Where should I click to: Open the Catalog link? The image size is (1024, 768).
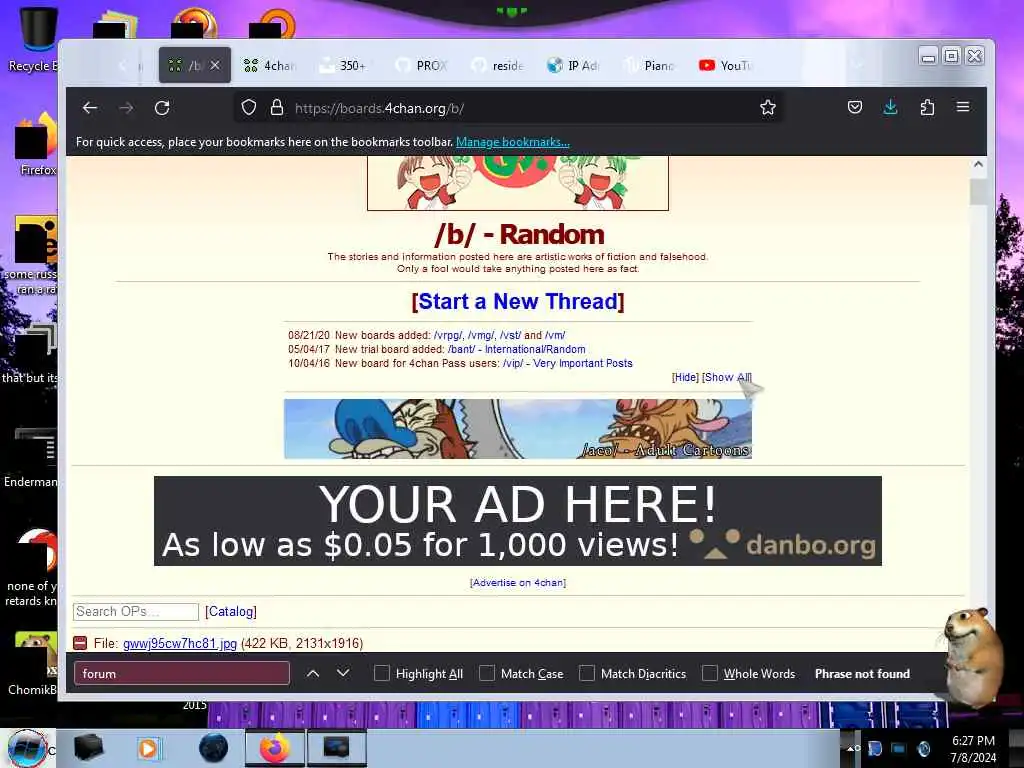231,611
